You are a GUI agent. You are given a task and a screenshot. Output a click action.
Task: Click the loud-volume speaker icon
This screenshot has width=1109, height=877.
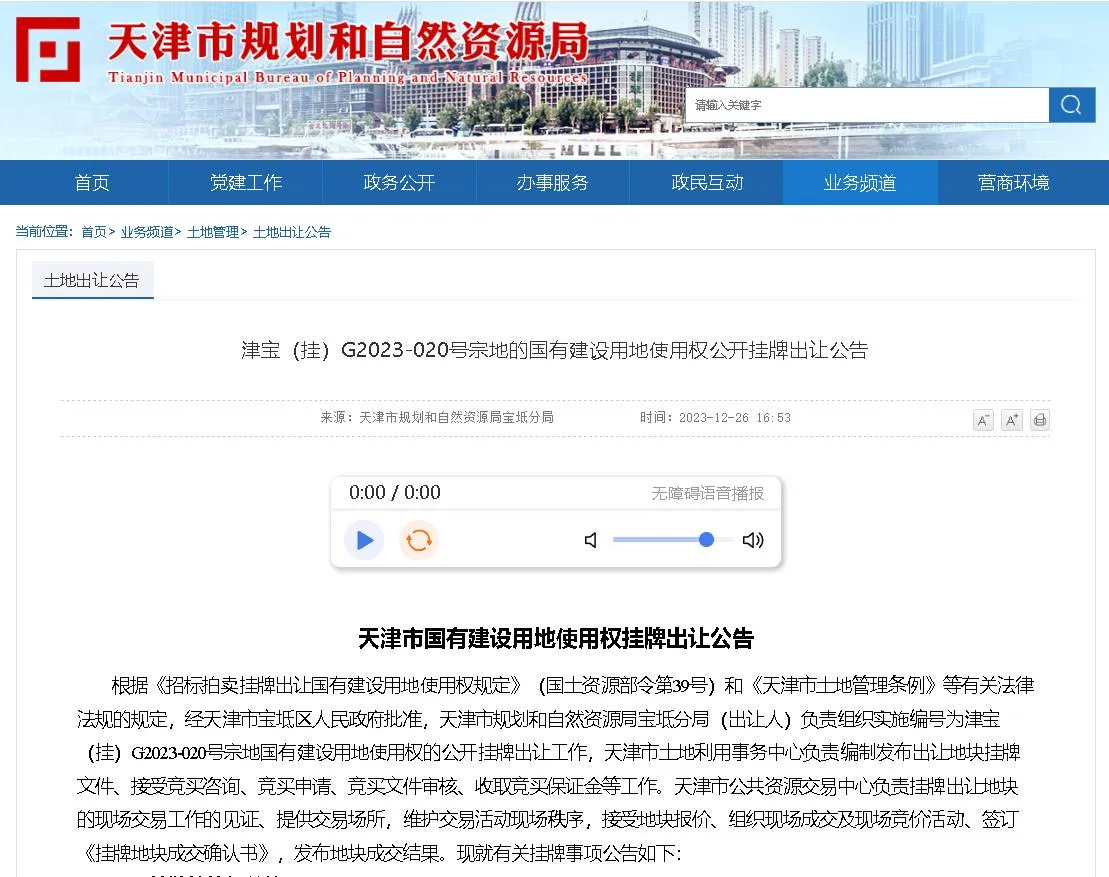click(x=753, y=541)
